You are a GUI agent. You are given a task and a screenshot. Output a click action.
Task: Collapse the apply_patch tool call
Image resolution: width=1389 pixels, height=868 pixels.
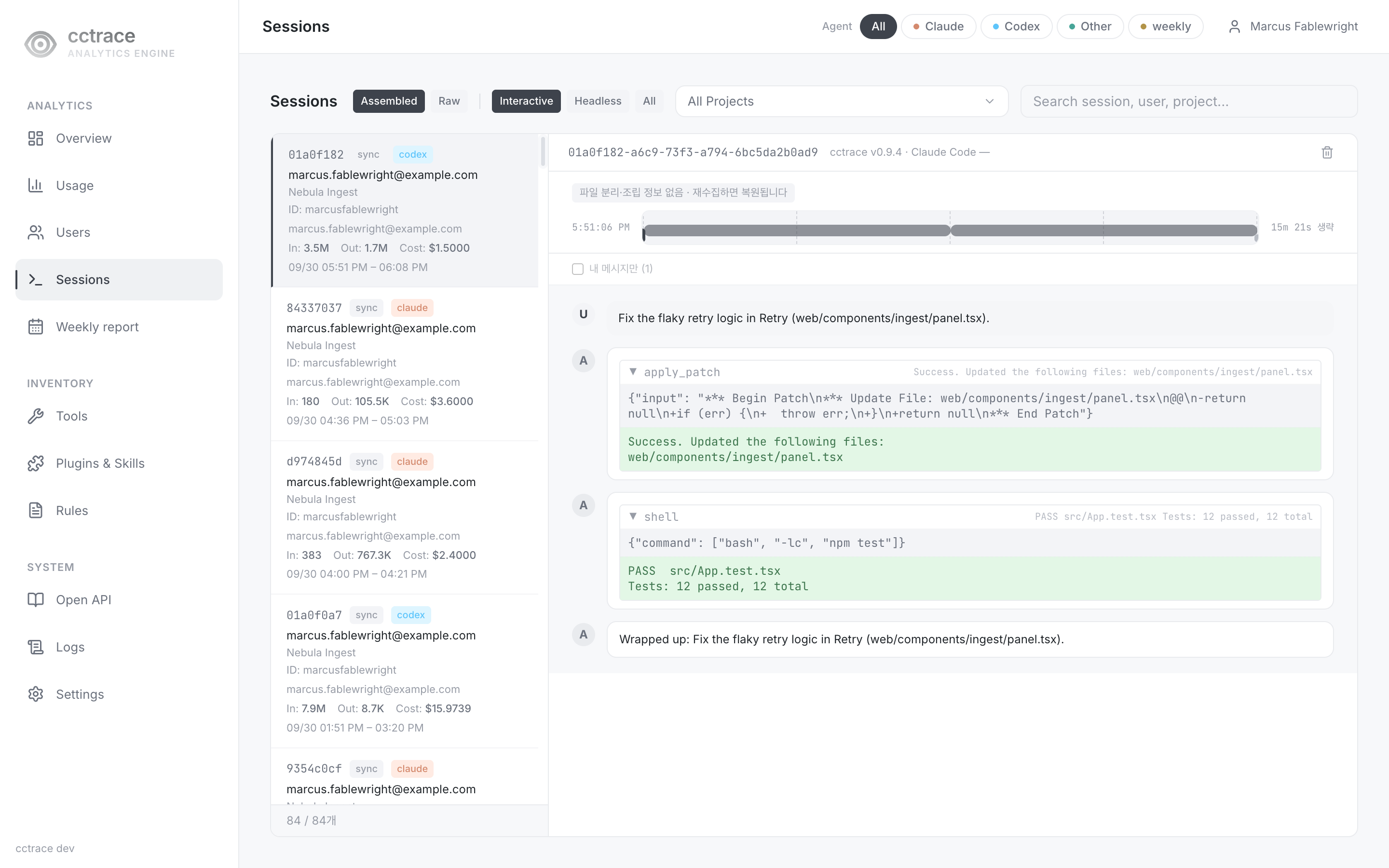632,371
